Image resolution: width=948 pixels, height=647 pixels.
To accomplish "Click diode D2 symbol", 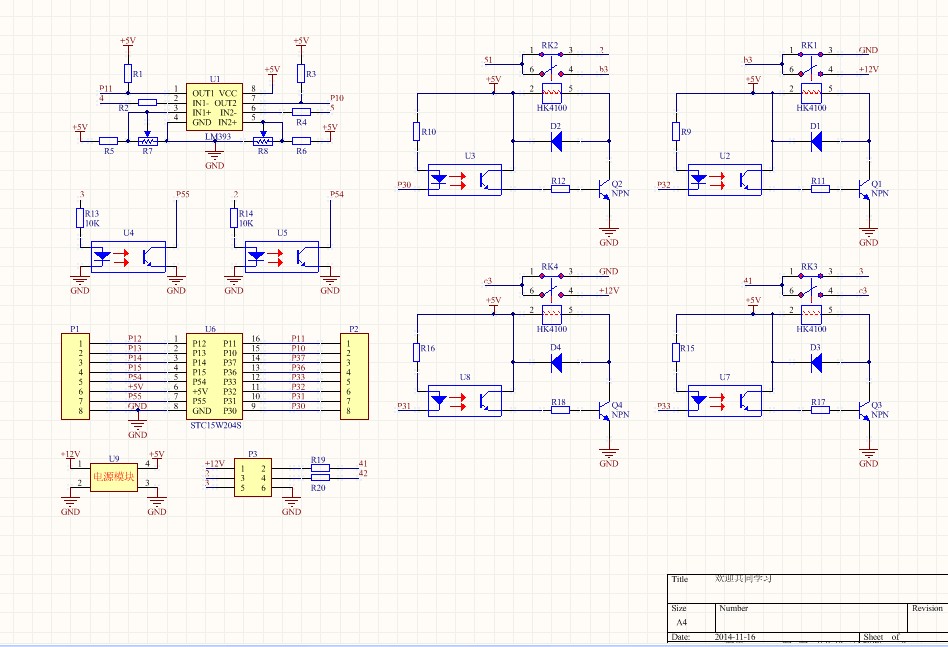I will click(x=556, y=140).
